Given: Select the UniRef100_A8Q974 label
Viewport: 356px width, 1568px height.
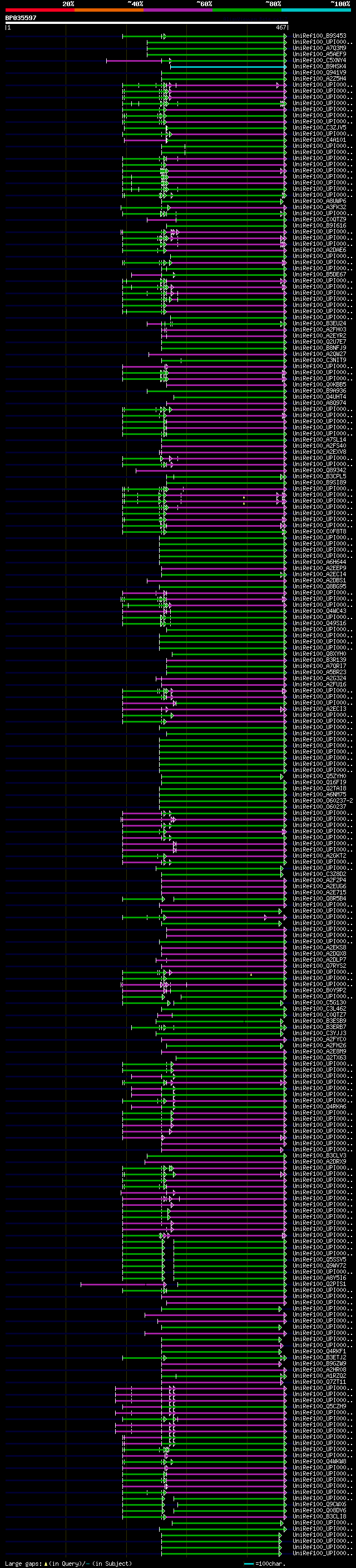Looking at the screenshot, I should click(319, 403).
